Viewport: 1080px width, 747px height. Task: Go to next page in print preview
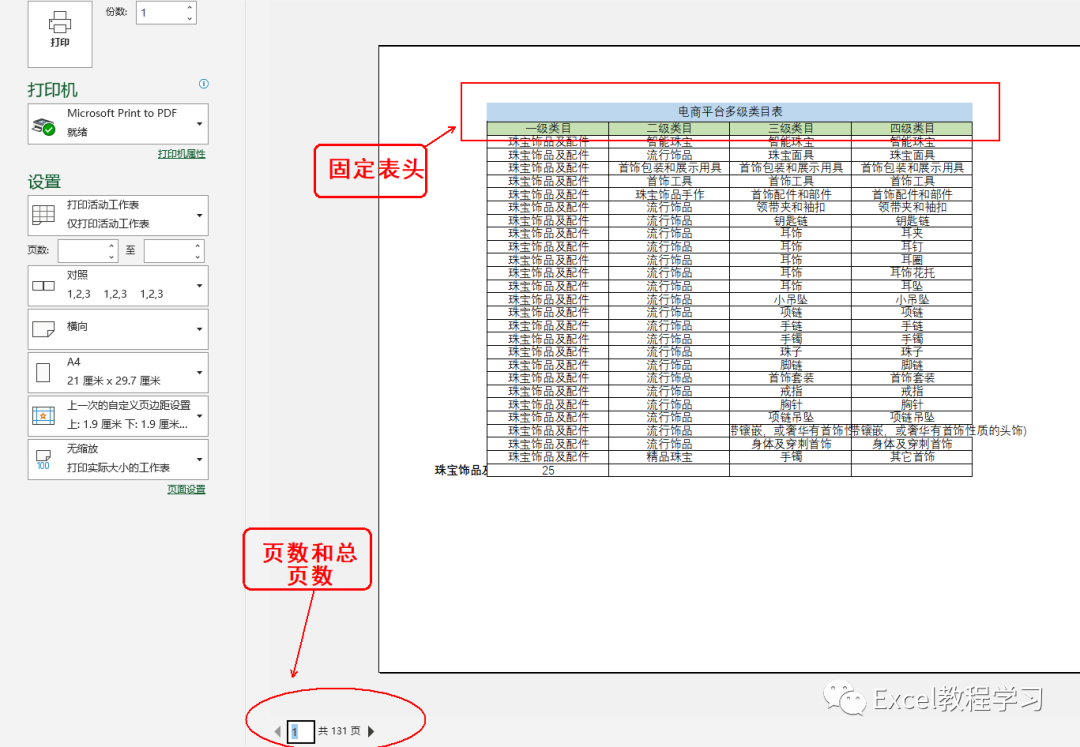point(371,731)
